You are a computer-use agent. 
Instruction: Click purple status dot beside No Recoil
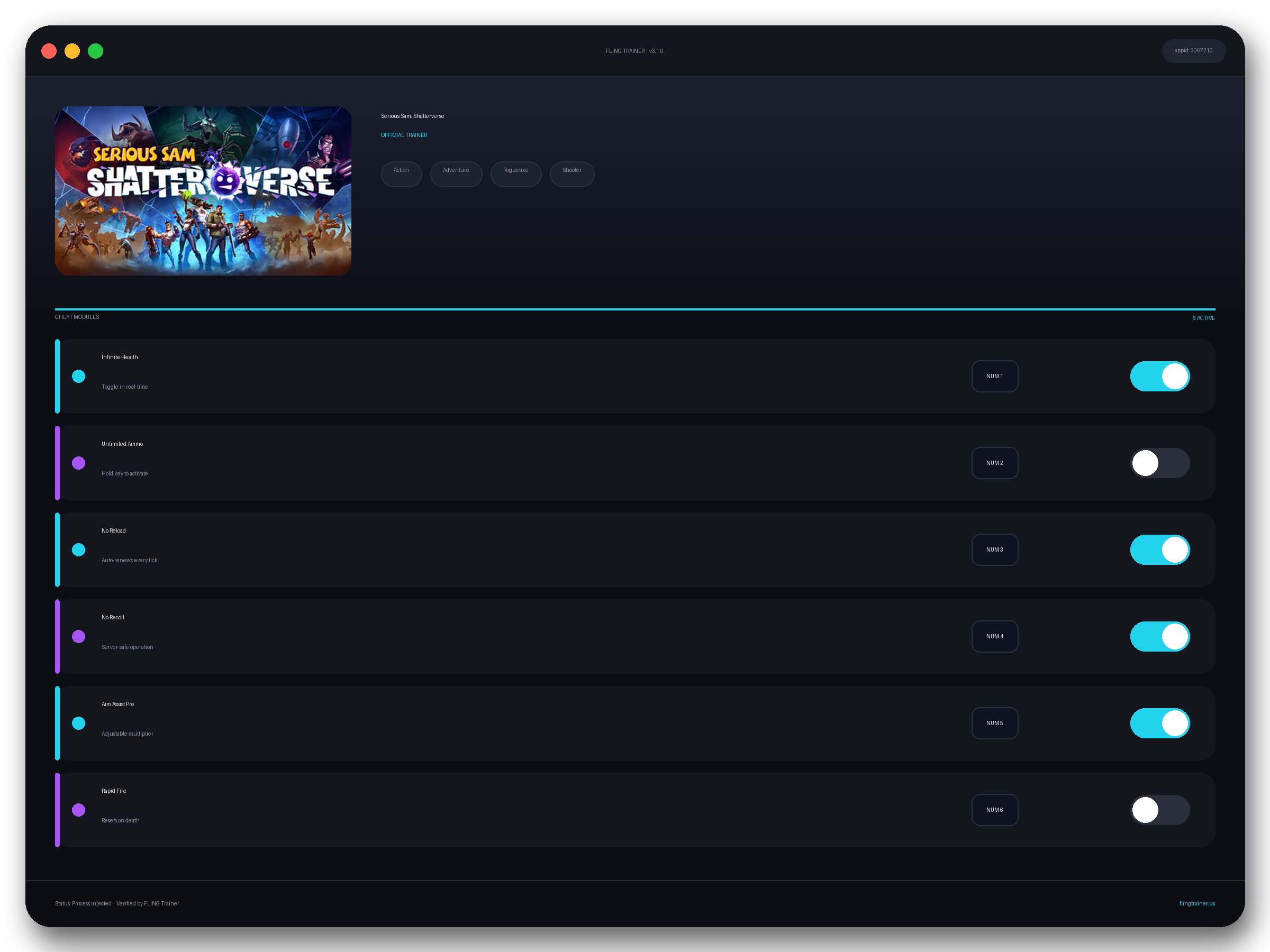79,636
